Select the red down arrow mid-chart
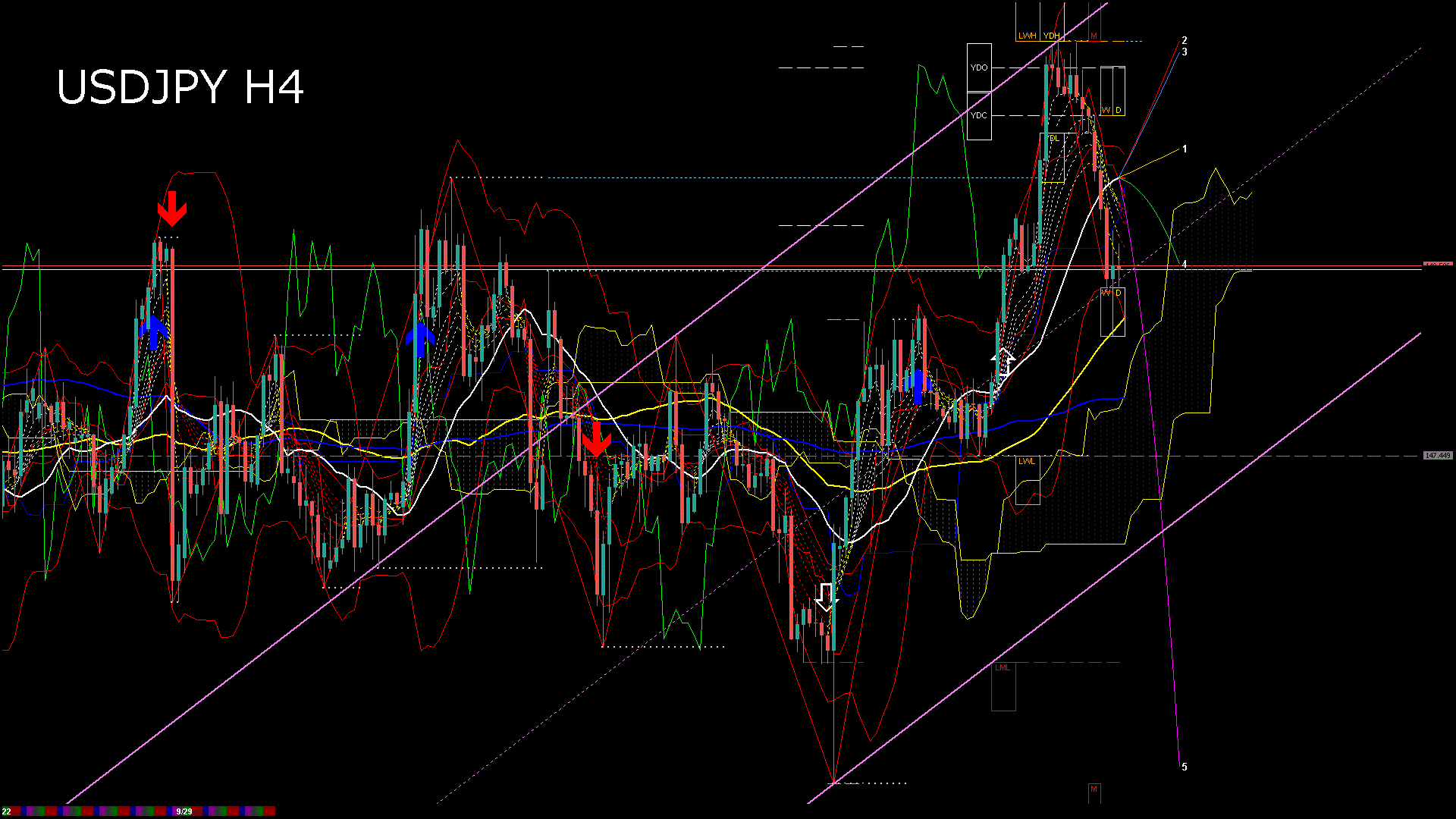Screen dimensions: 1456x819 596,439
